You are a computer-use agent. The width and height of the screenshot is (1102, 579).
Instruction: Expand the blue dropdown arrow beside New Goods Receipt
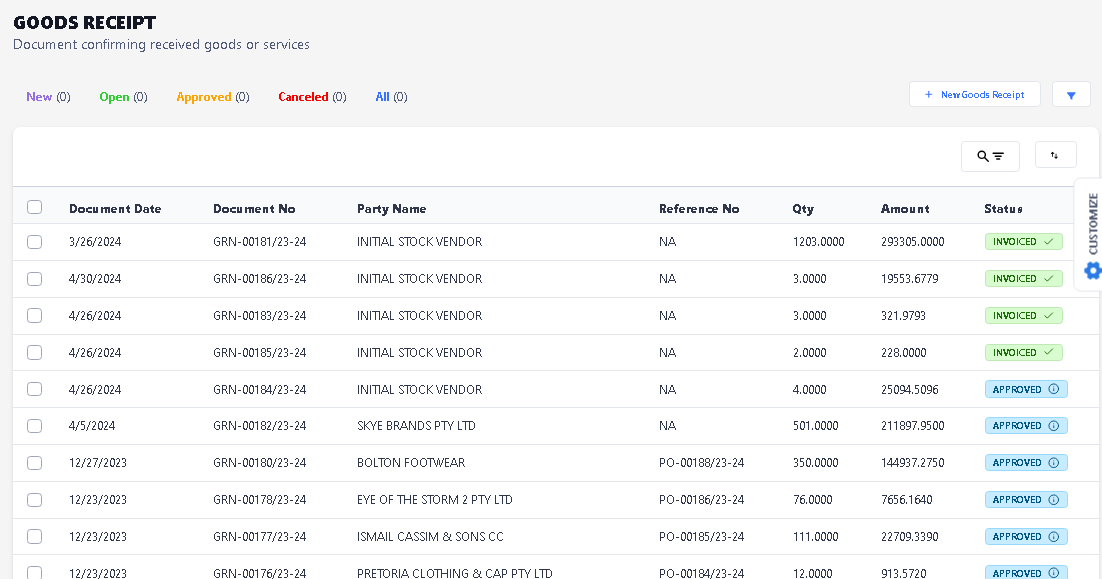coord(1071,95)
